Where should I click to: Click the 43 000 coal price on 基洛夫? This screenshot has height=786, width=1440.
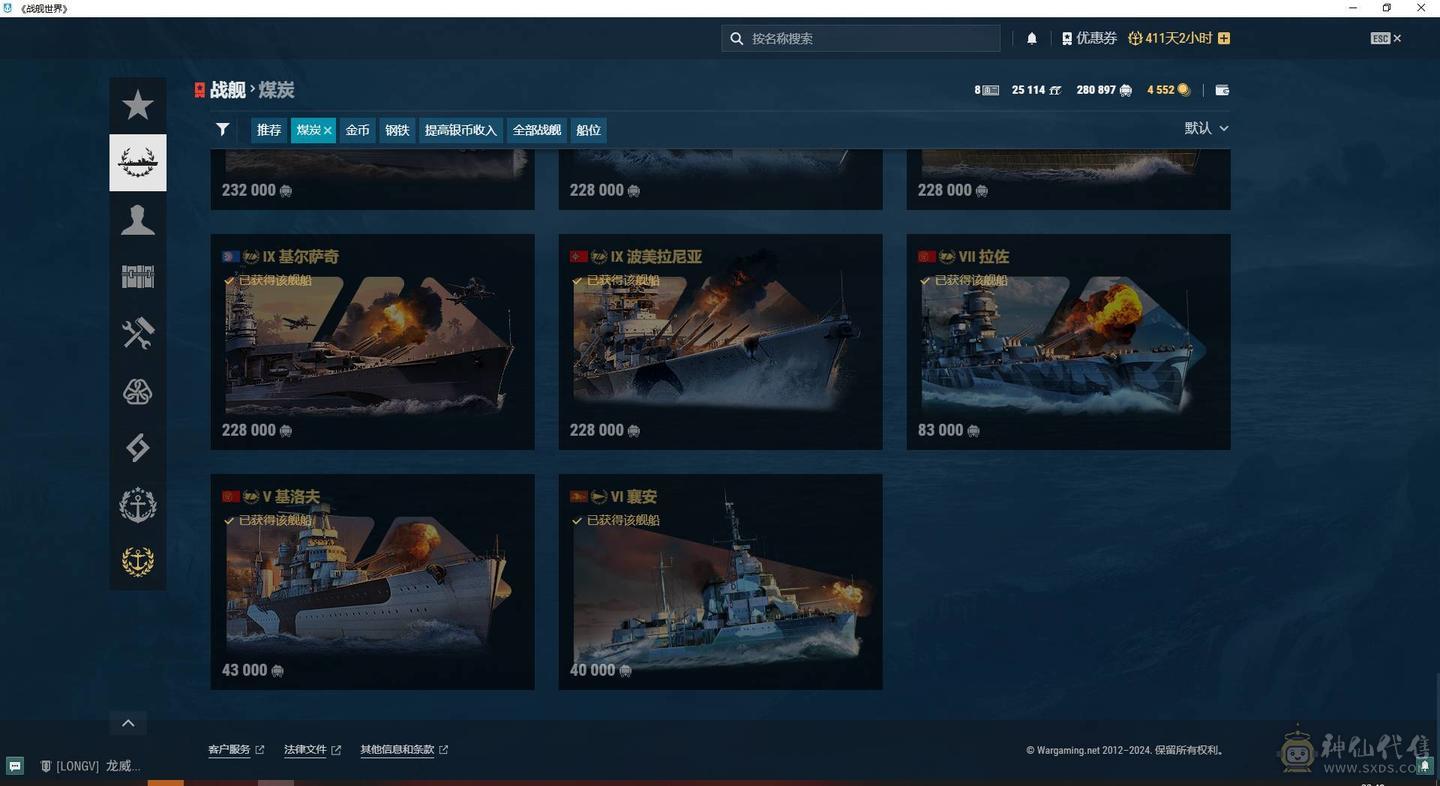point(252,670)
